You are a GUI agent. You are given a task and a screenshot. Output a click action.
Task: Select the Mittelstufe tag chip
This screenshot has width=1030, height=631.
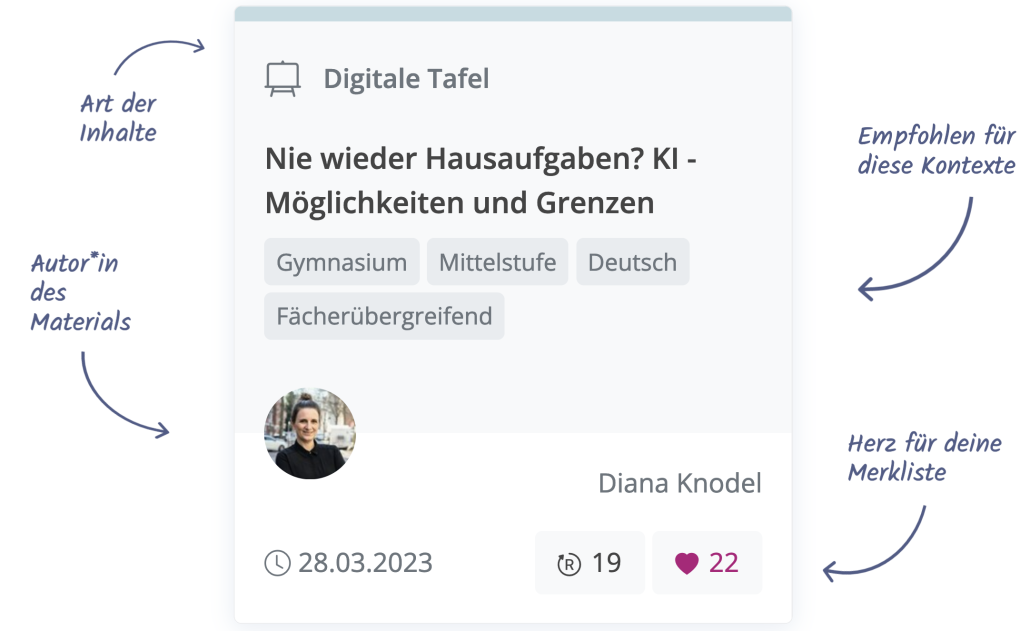point(497,261)
